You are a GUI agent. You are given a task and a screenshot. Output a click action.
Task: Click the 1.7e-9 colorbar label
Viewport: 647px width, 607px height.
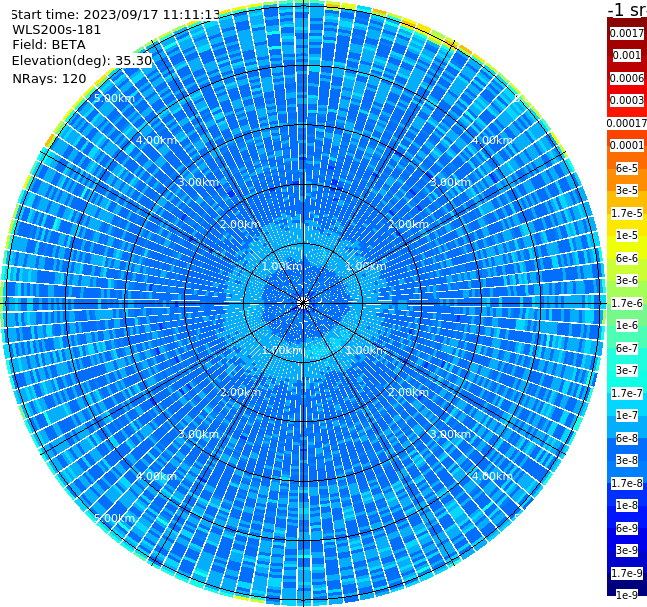point(627,573)
